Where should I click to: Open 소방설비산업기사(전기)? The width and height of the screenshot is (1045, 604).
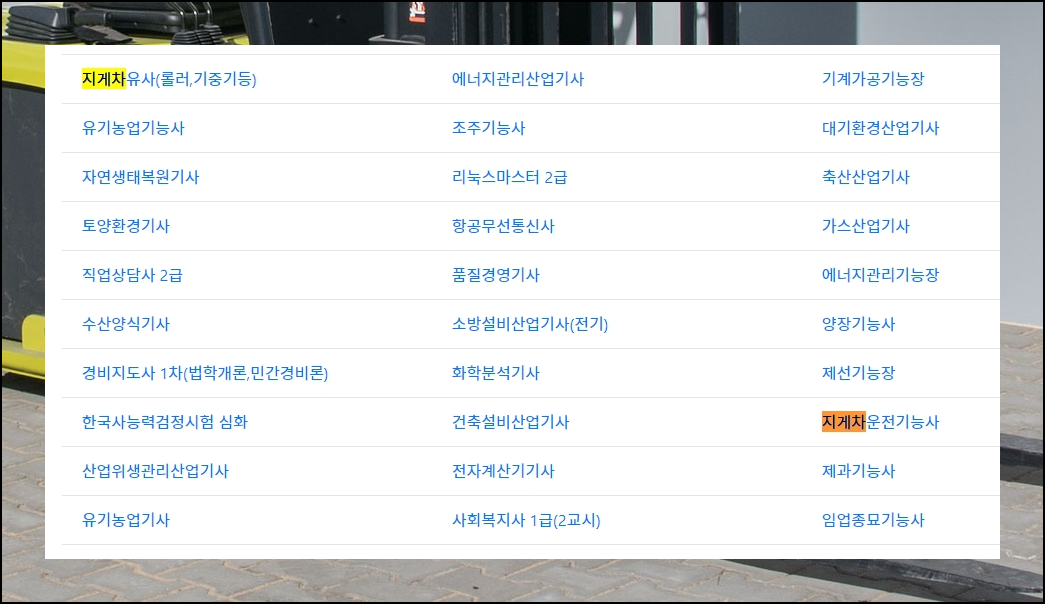click(x=530, y=324)
